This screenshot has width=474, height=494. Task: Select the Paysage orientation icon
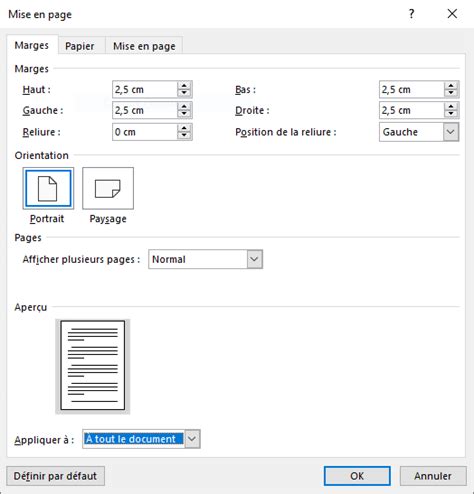(x=108, y=188)
